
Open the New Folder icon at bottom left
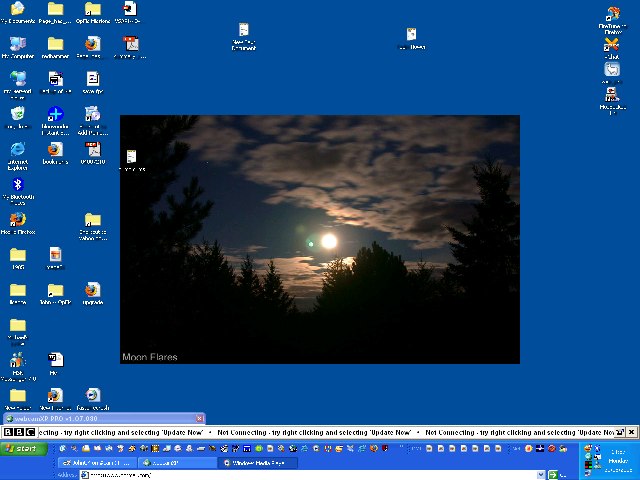(18, 399)
